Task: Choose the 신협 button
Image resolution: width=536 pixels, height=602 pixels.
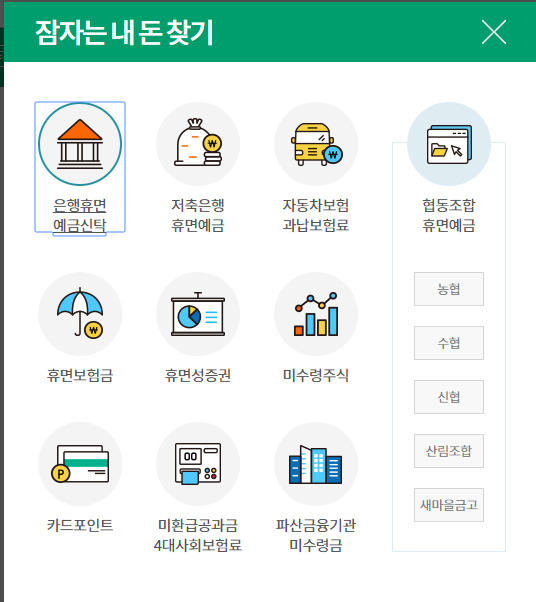Action: pyautogui.click(x=449, y=397)
